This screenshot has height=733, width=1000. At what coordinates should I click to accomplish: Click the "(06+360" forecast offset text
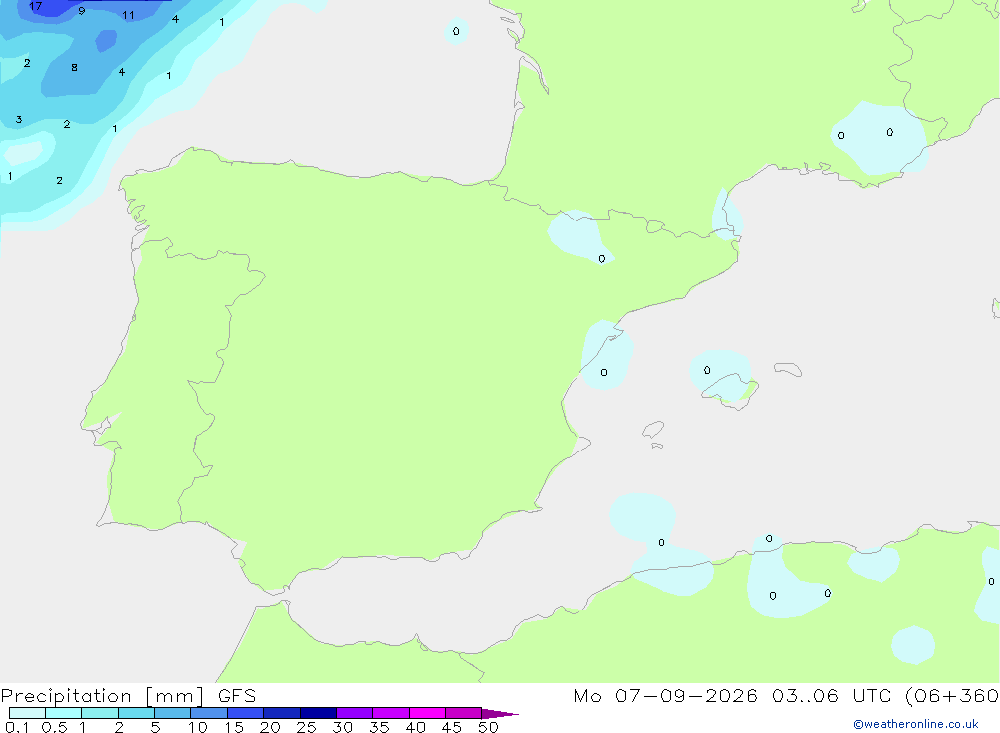[x=952, y=696]
